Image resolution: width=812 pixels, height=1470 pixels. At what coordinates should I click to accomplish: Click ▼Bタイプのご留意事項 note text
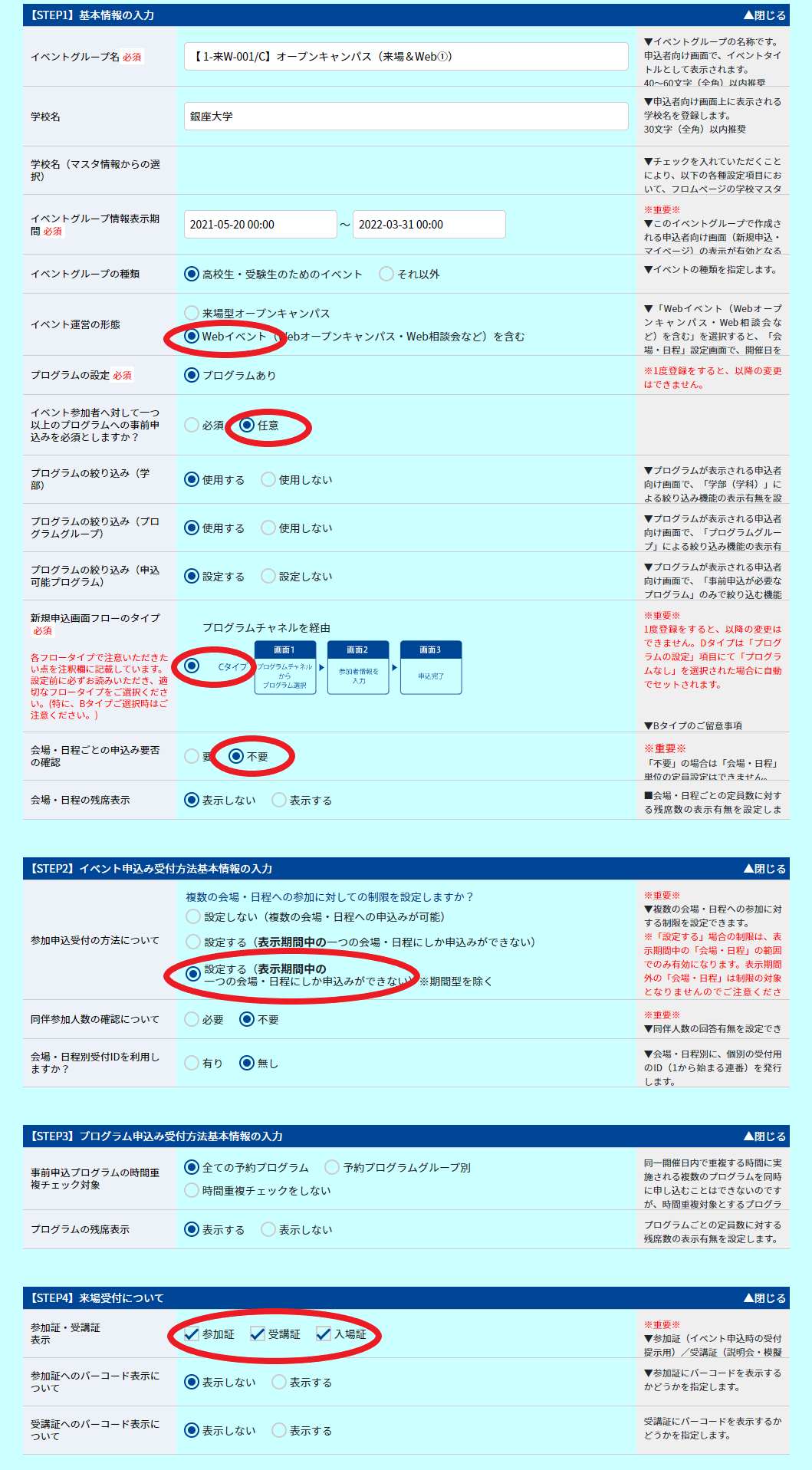coord(693,725)
